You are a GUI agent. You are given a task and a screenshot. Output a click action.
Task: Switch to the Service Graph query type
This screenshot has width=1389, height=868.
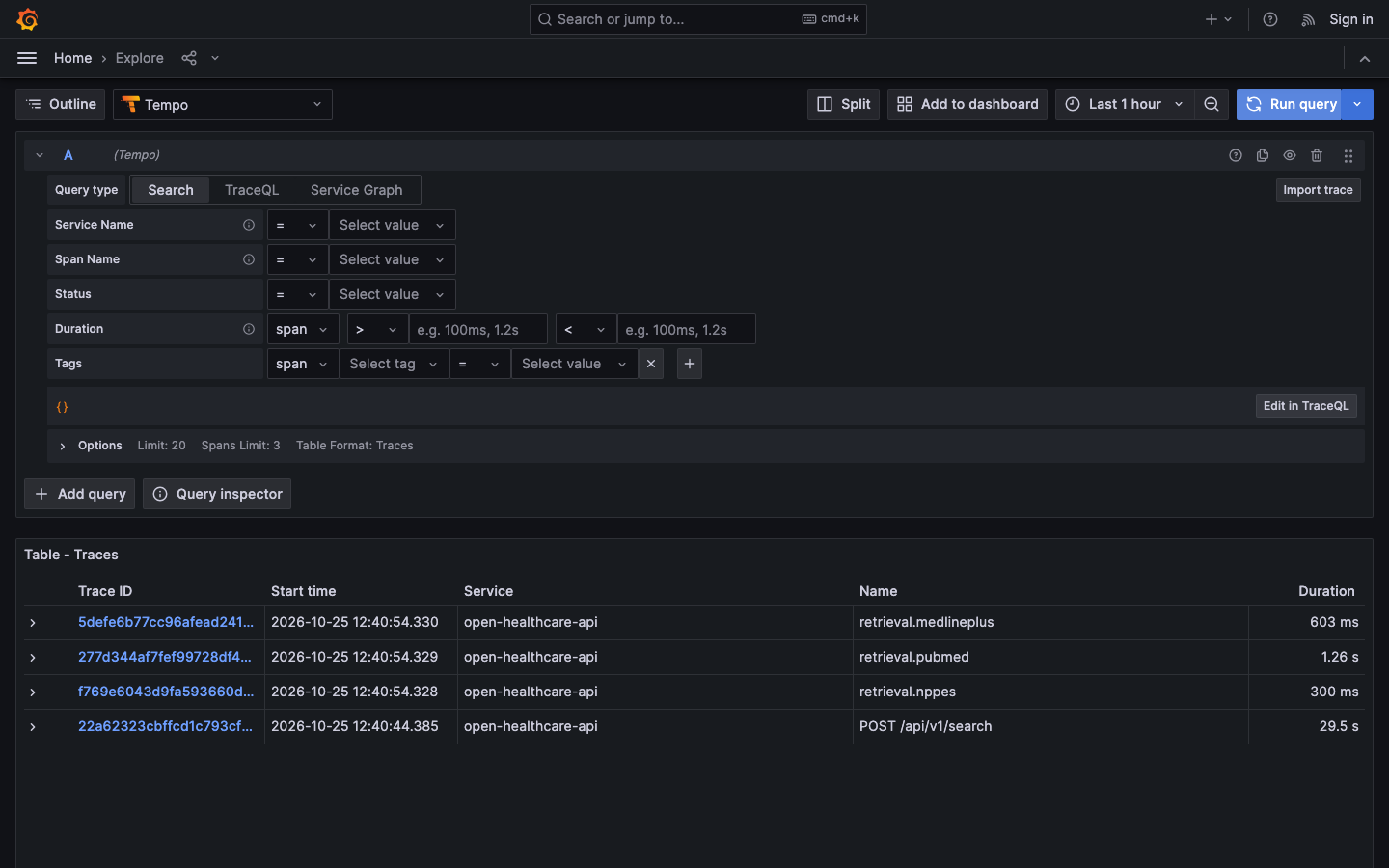point(357,190)
